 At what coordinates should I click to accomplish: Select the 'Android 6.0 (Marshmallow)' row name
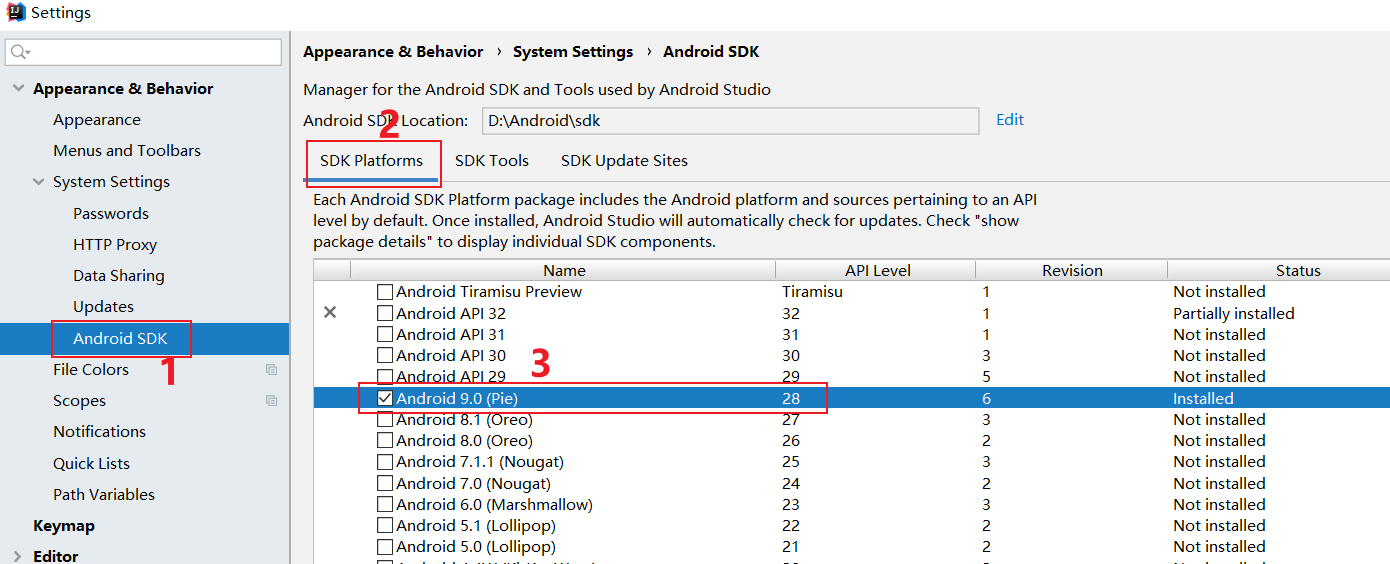pyautogui.click(x=494, y=505)
